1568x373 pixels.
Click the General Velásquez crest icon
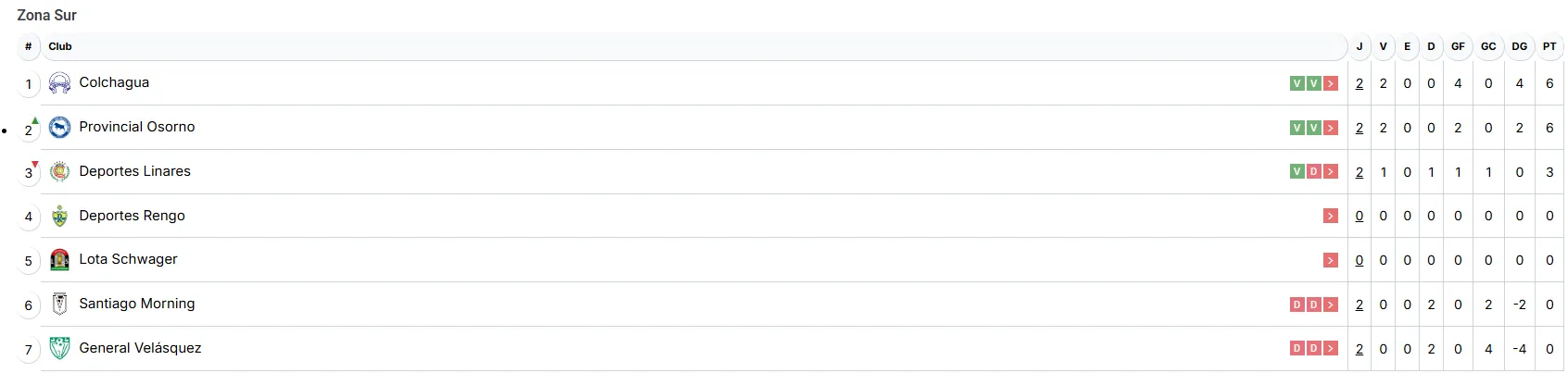[59, 348]
